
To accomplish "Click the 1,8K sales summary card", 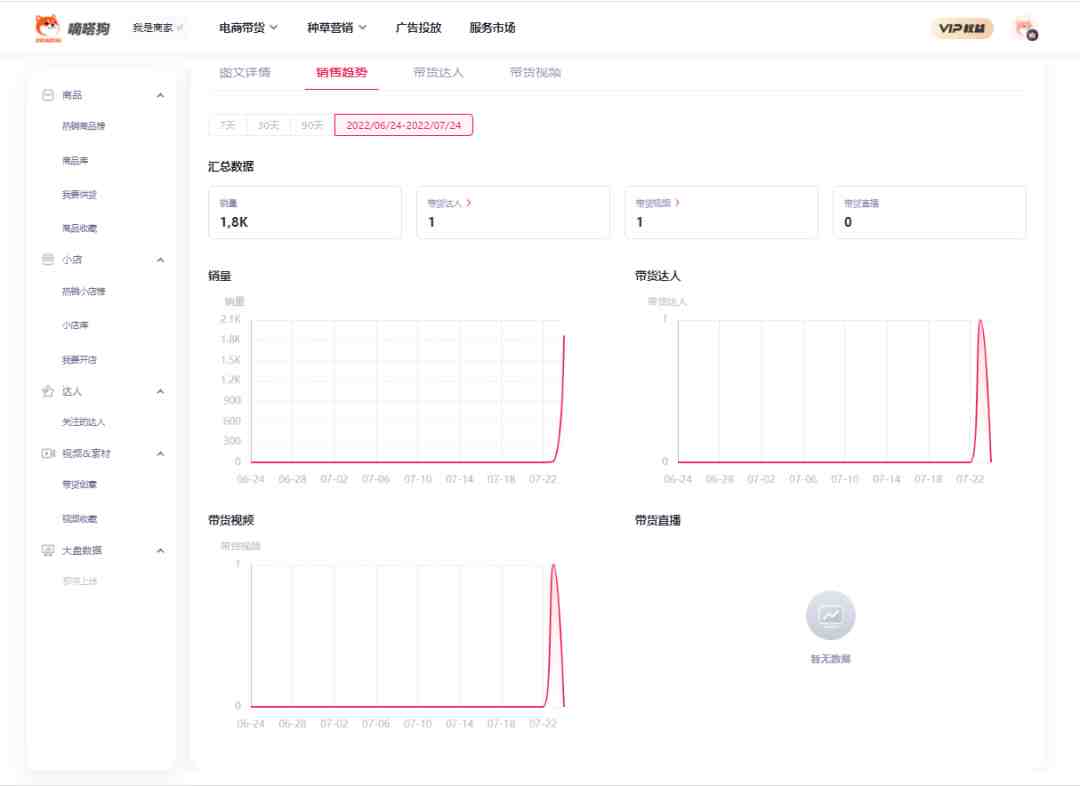I will (304, 212).
